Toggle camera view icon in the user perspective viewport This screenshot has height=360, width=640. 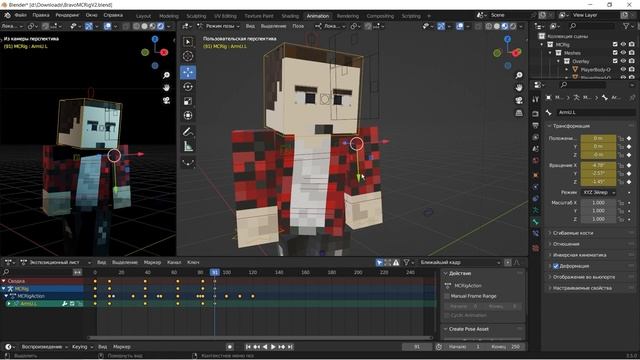(x=519, y=100)
